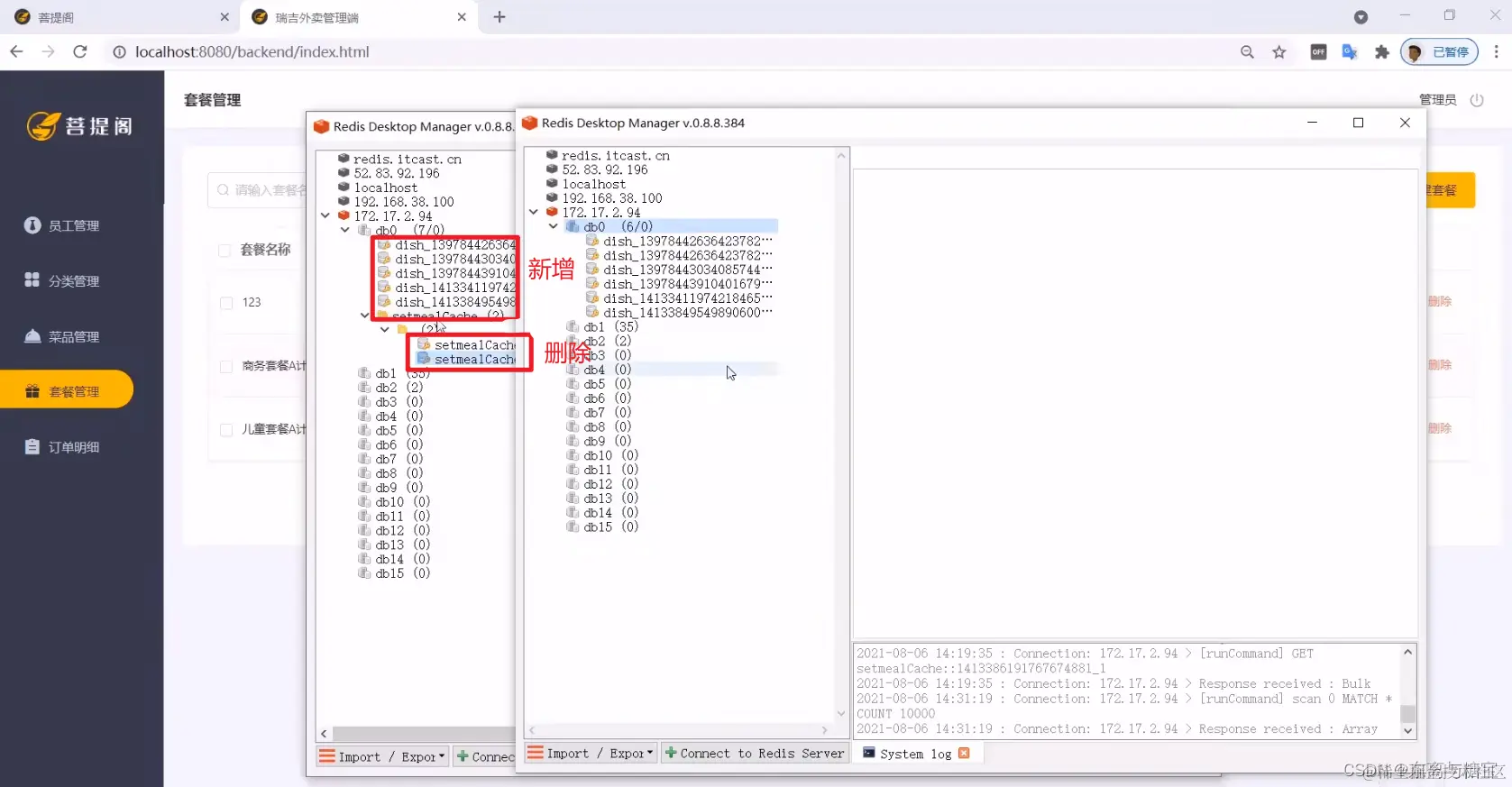Click the logout power icon next to 管理员

(x=1476, y=100)
